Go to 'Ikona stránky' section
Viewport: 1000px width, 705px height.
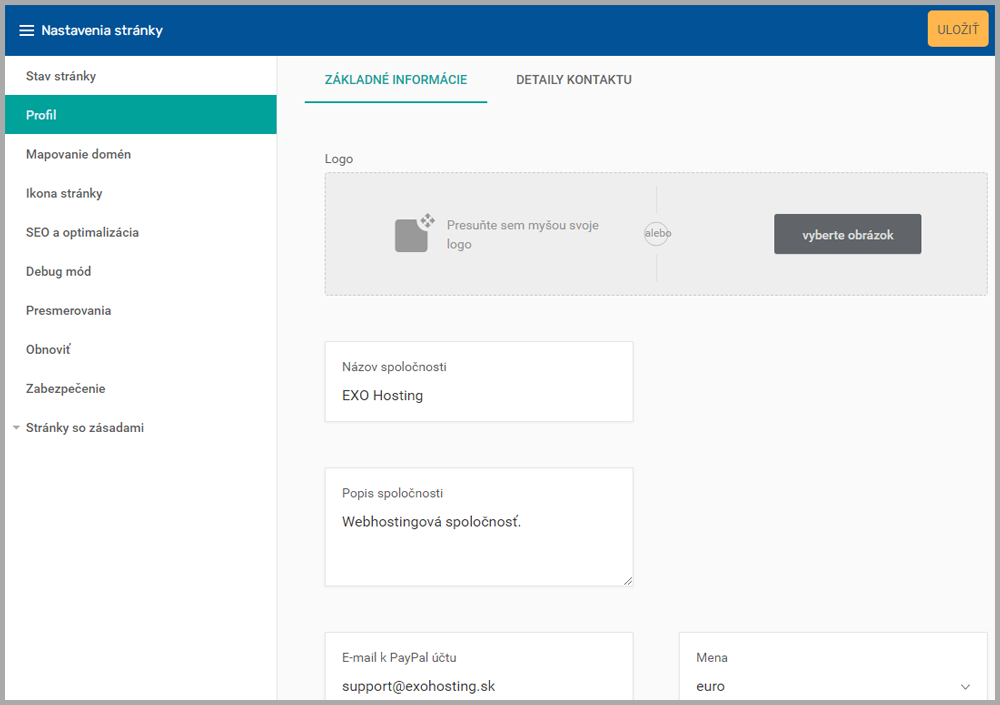(64, 193)
